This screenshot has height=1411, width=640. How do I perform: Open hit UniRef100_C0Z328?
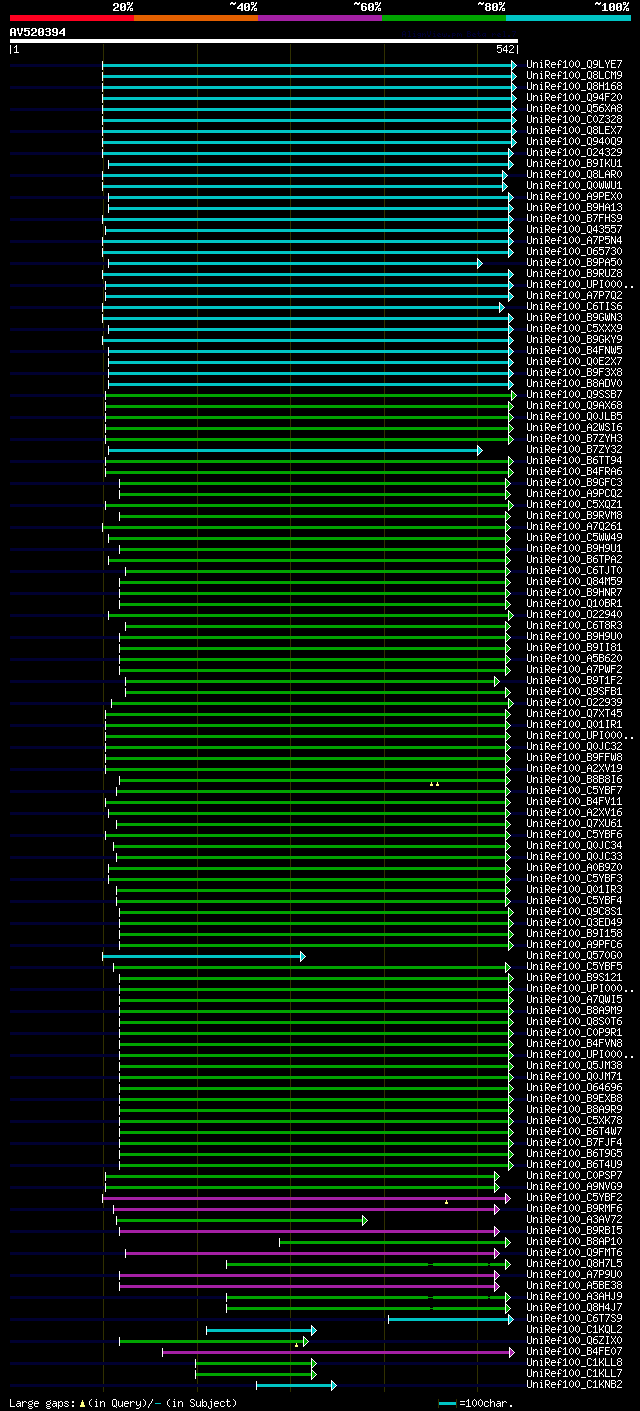point(574,119)
